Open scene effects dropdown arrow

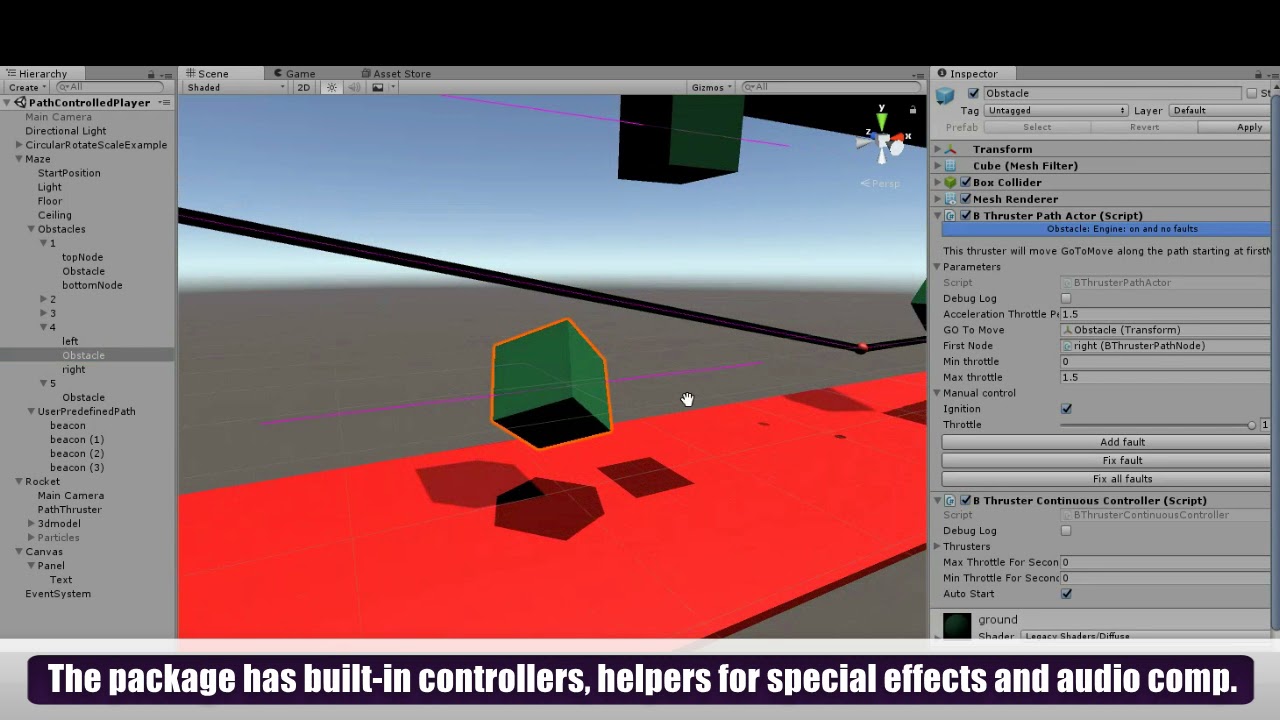(392, 88)
